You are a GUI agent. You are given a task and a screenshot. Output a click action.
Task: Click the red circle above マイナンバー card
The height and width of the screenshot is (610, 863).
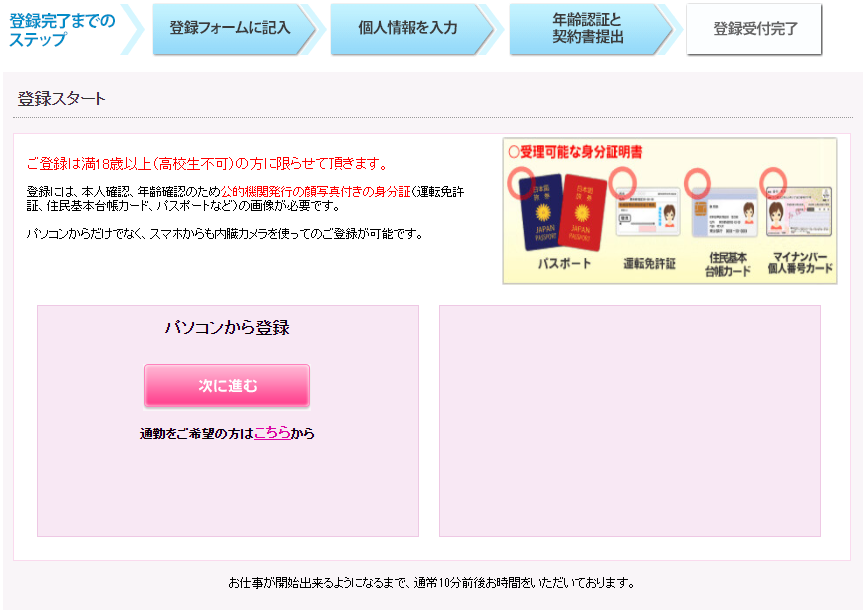[x=773, y=182]
